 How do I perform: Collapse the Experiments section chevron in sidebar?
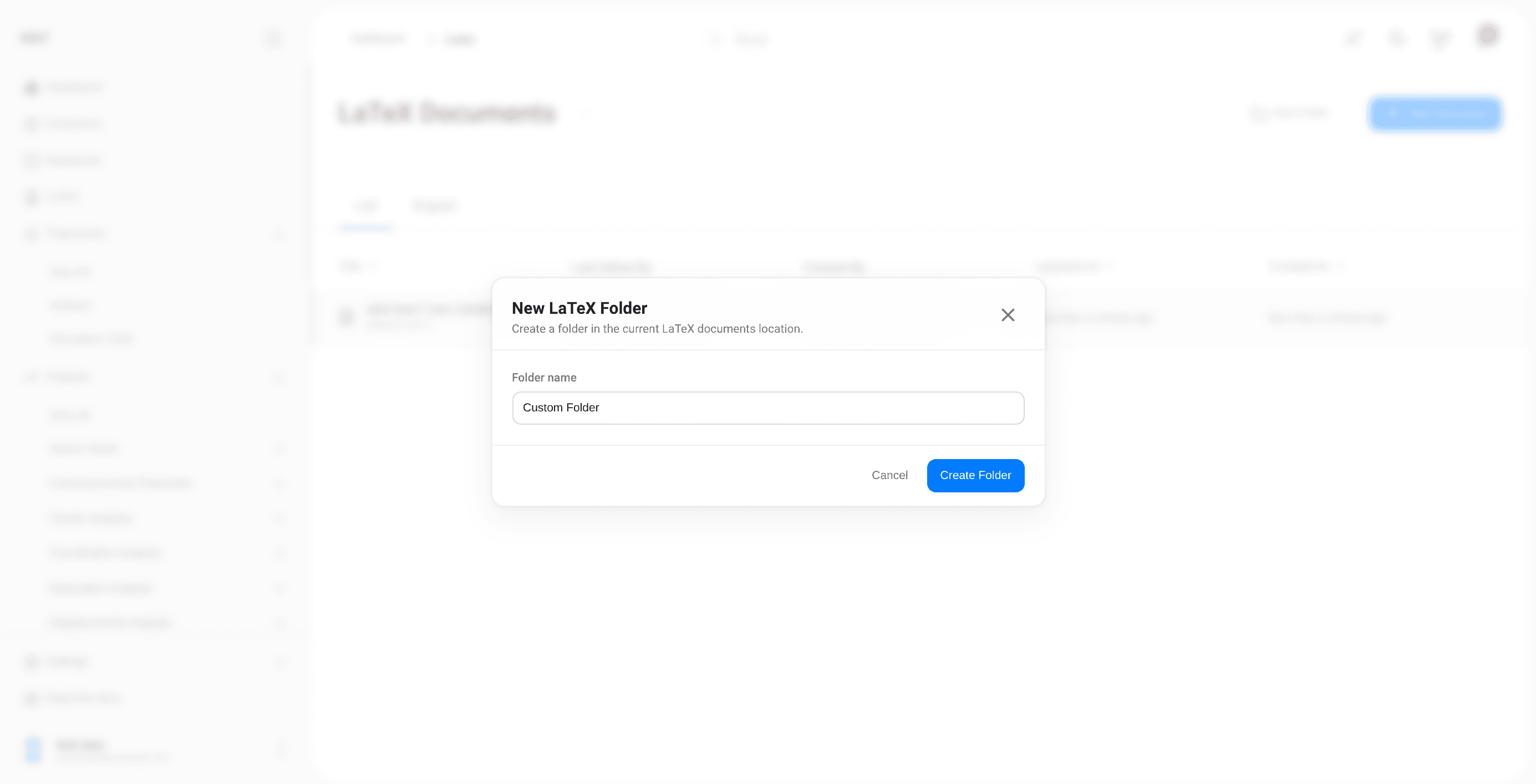click(x=278, y=235)
